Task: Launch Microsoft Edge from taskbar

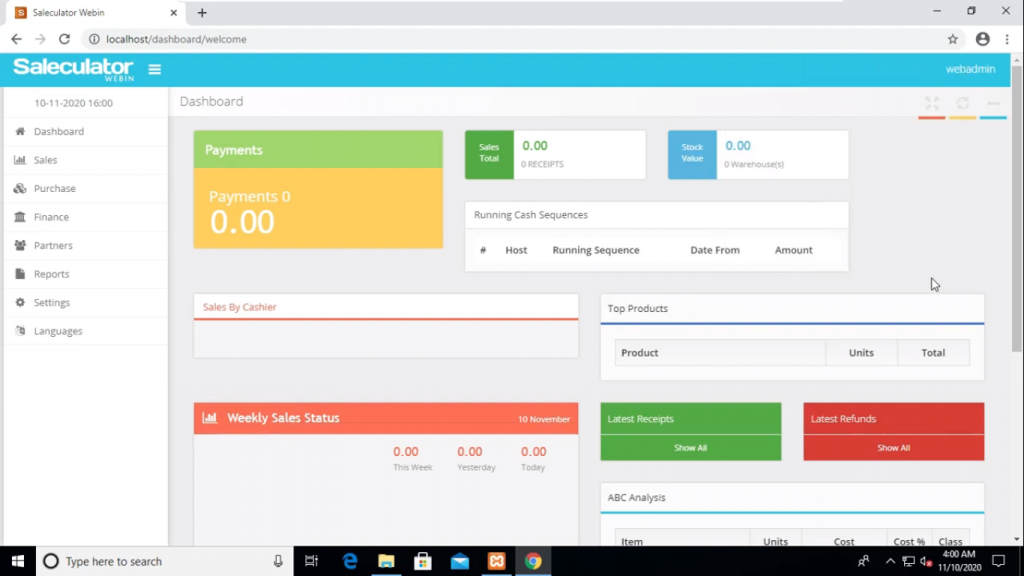Action: pos(350,561)
